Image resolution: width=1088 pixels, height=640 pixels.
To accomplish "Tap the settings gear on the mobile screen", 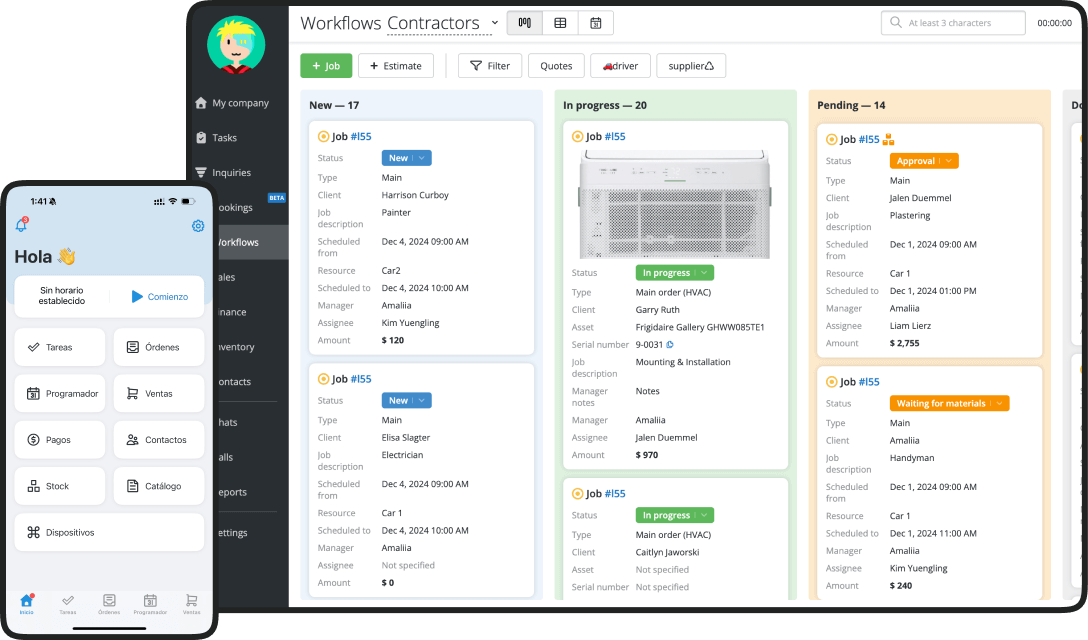I will point(198,226).
